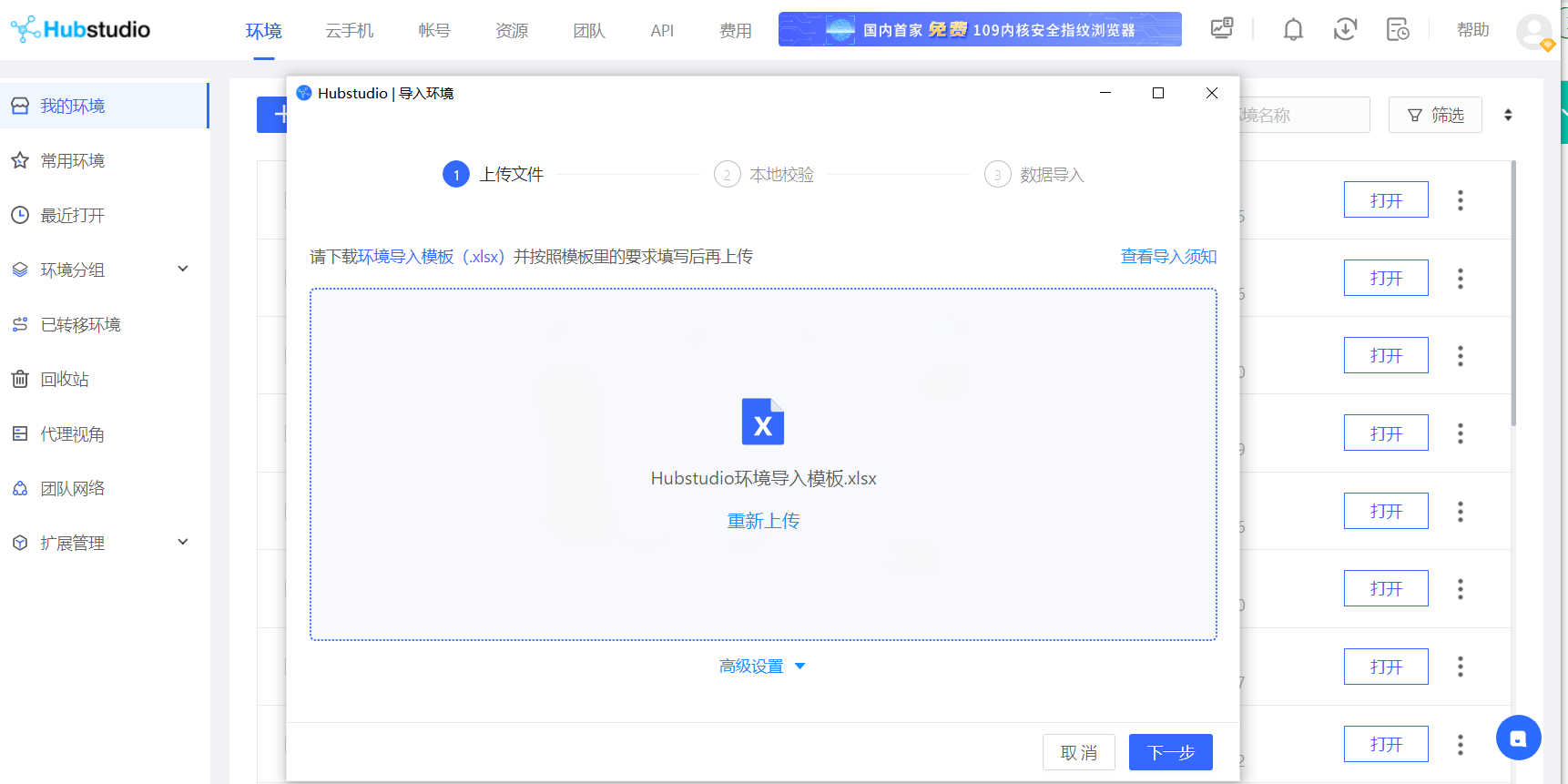Click the 取消 cancel button

[x=1078, y=752]
